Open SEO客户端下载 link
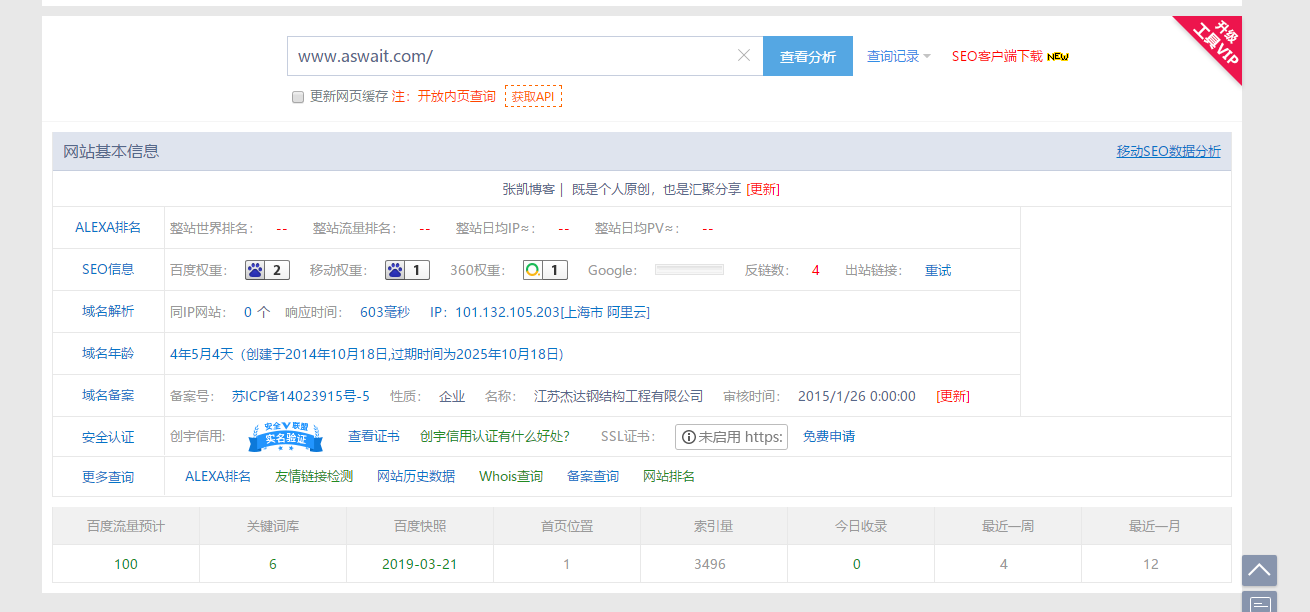The image size is (1310, 612). click(997, 57)
